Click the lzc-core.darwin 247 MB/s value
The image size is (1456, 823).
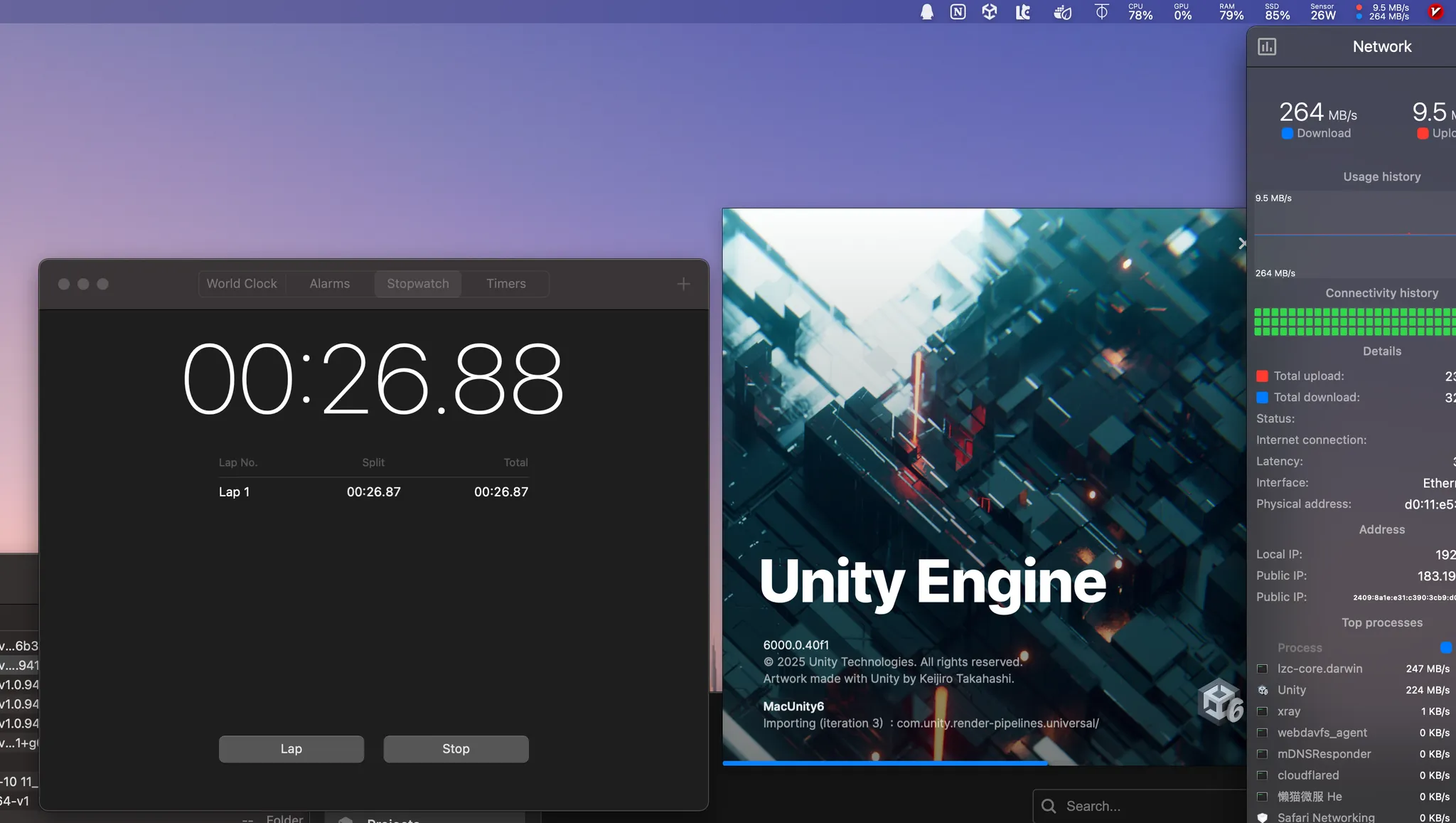1428,669
